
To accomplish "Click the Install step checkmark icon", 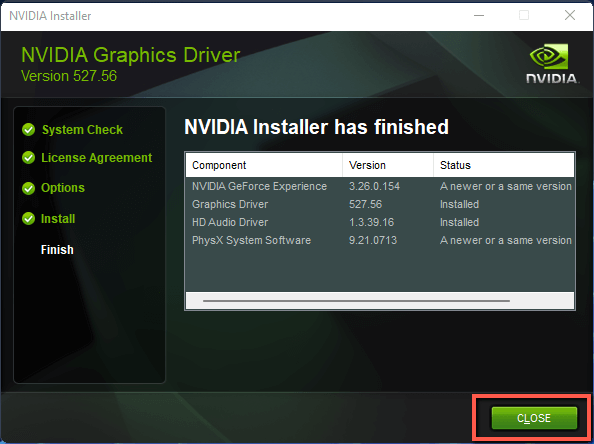I will (28, 219).
